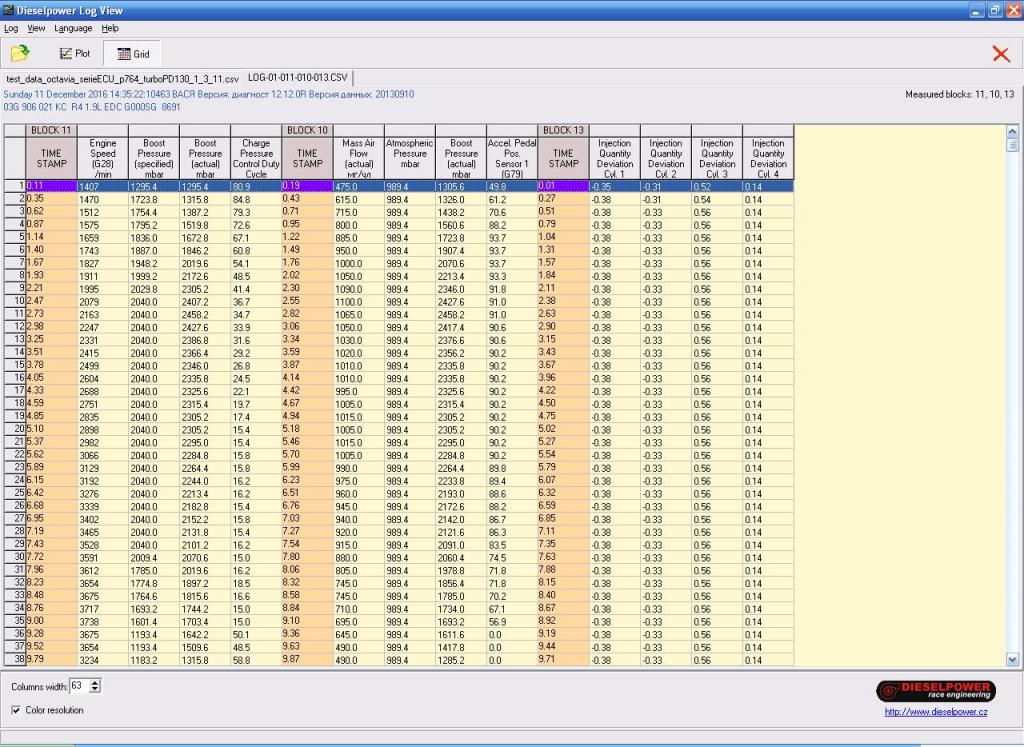This screenshot has width=1024, height=747.
Task: Decrease Columns width with down arrow
Action: (x=95, y=689)
